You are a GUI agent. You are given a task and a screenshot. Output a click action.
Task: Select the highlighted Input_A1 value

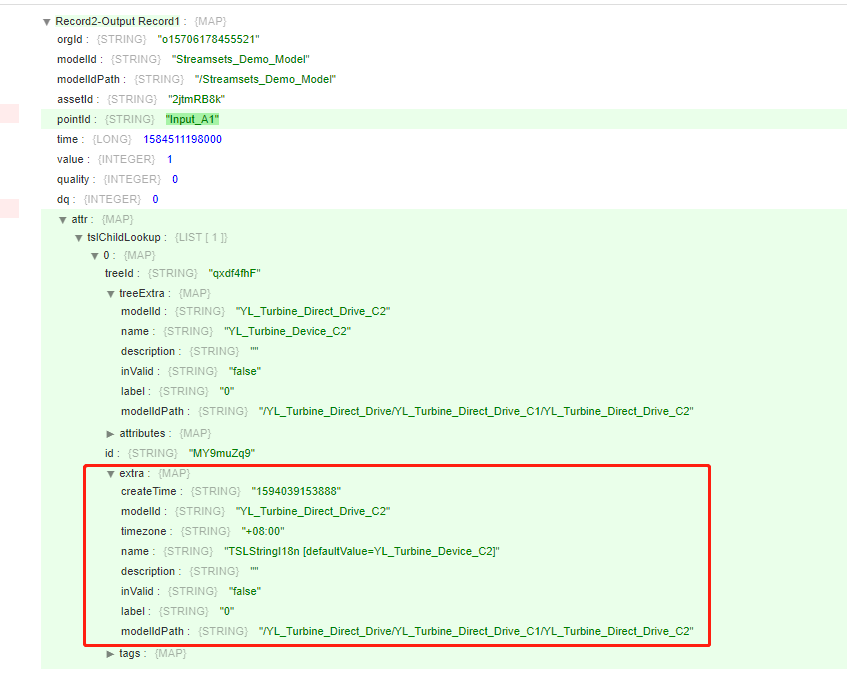(x=192, y=119)
